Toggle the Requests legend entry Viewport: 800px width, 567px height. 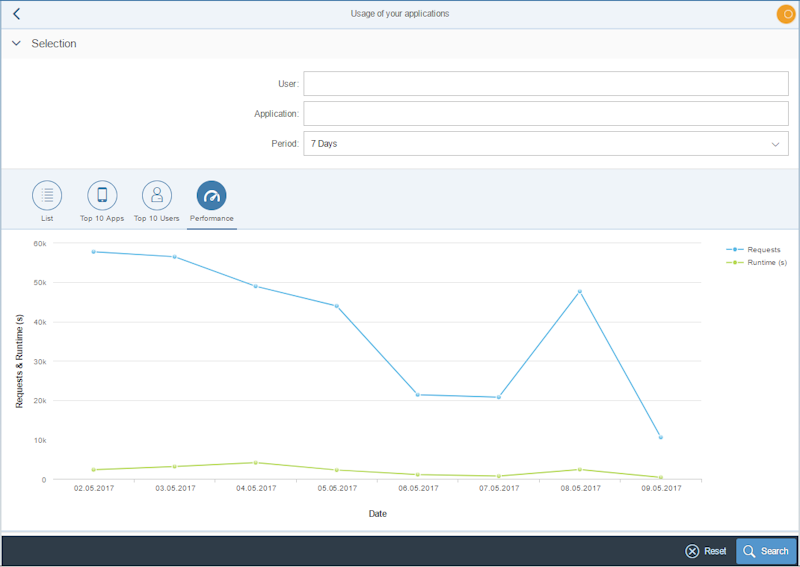coord(753,250)
